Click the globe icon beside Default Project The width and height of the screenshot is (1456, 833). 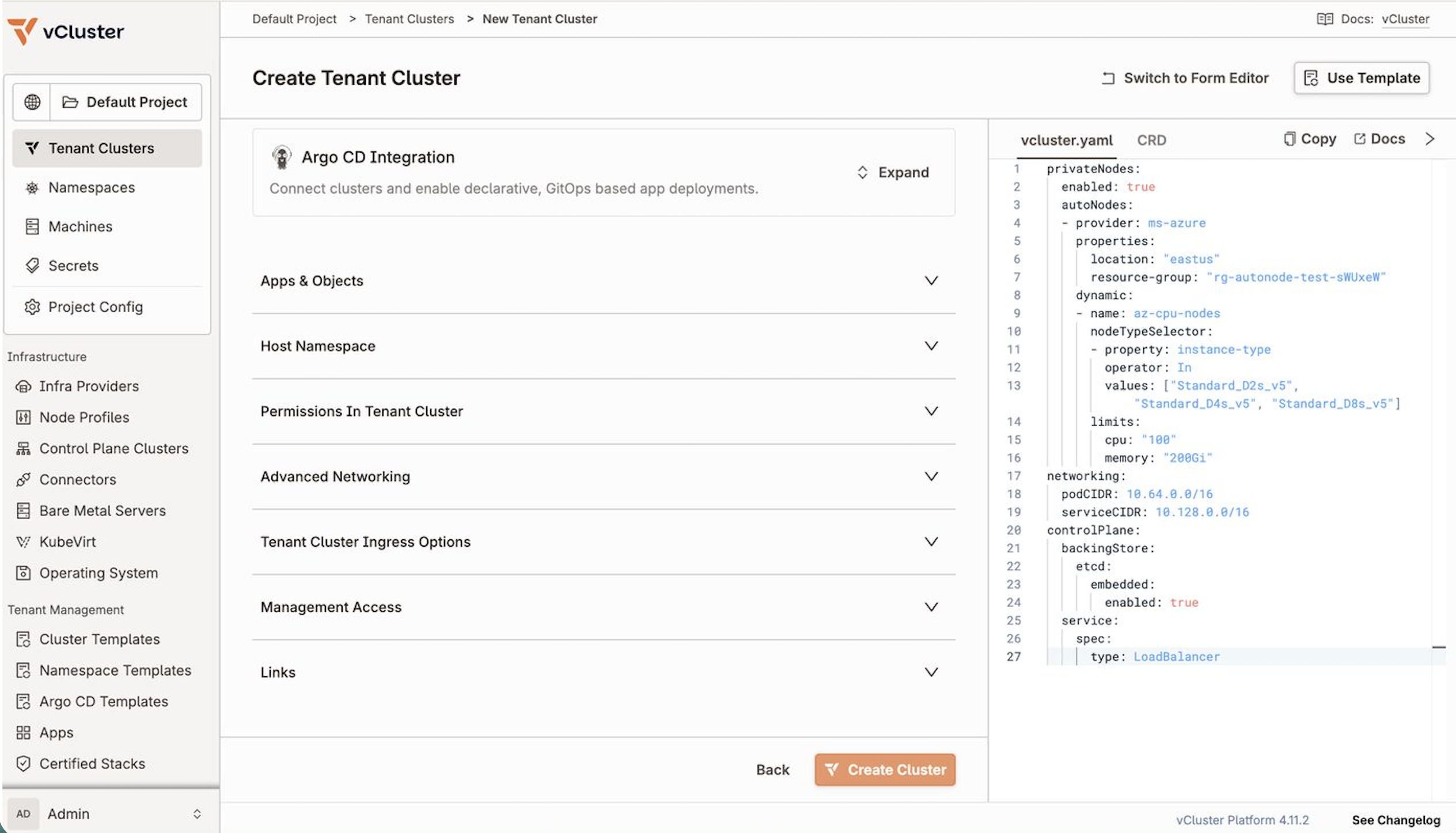click(x=32, y=102)
